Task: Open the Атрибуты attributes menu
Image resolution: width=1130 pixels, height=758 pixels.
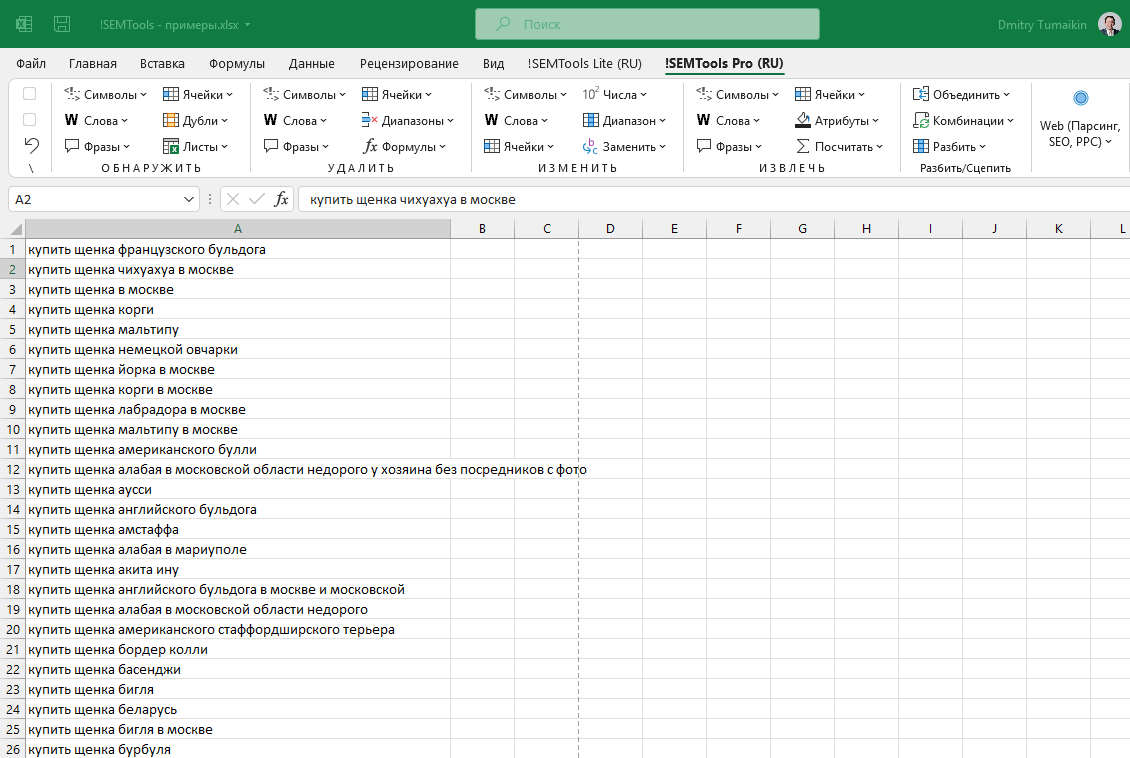Action: coord(837,120)
